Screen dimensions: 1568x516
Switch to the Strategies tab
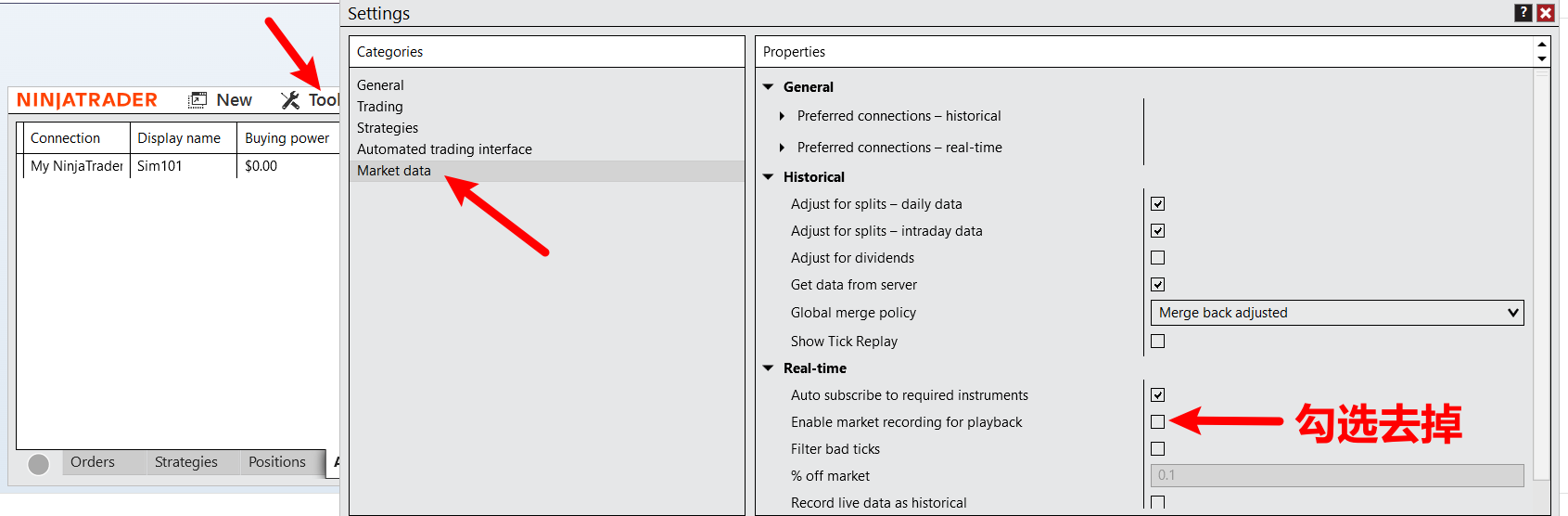(x=186, y=462)
